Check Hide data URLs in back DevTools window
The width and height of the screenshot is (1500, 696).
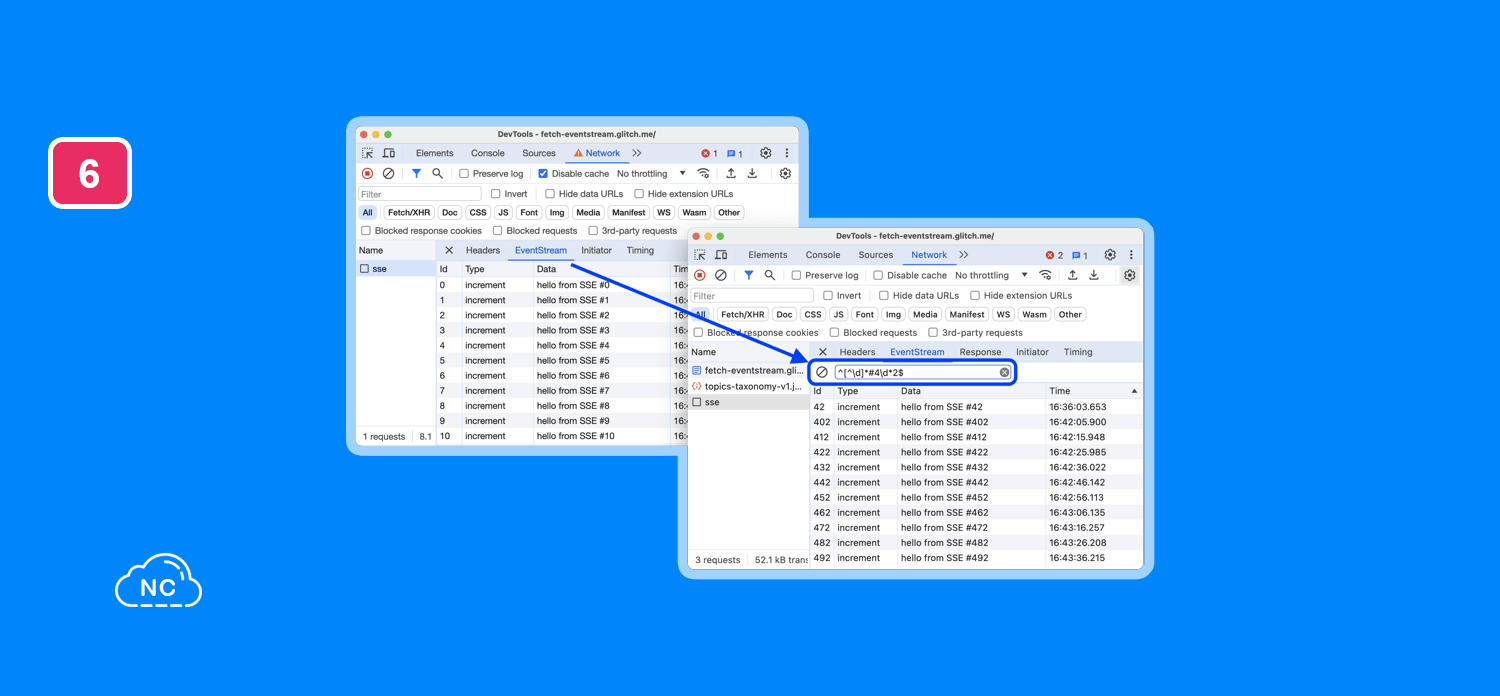[550, 194]
